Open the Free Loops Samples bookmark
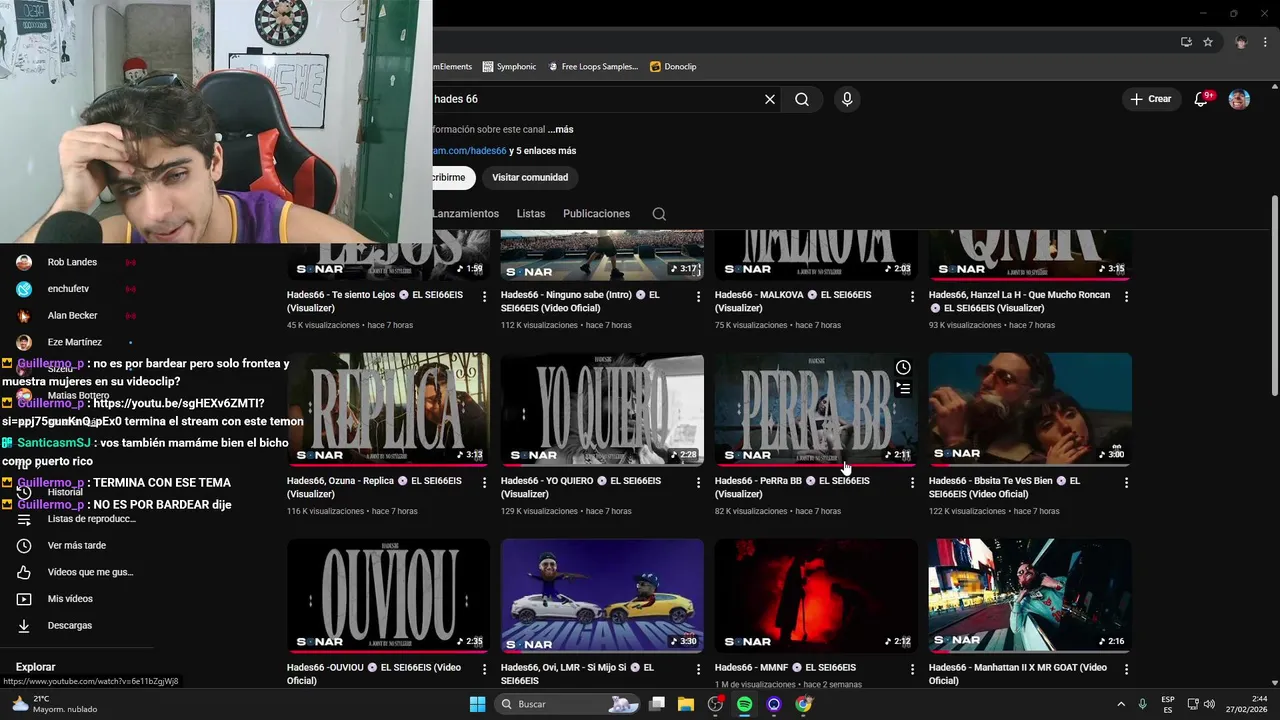The width and height of the screenshot is (1280, 720). (592, 67)
